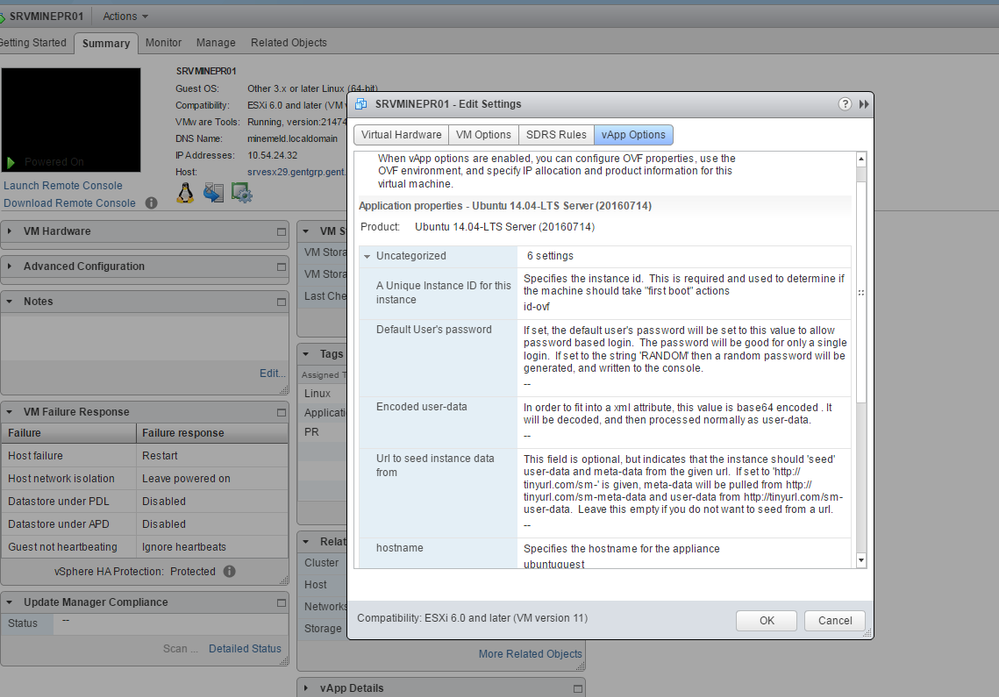
Task: Maximize the VM Hardware panel
Action: point(281,232)
